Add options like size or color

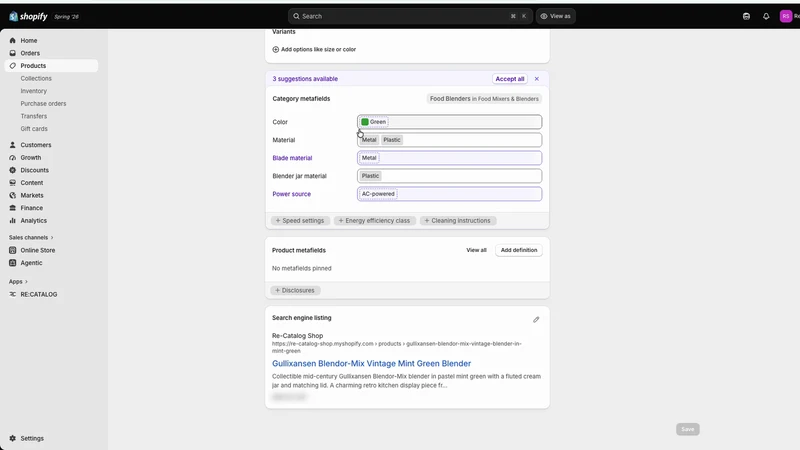pos(314,49)
